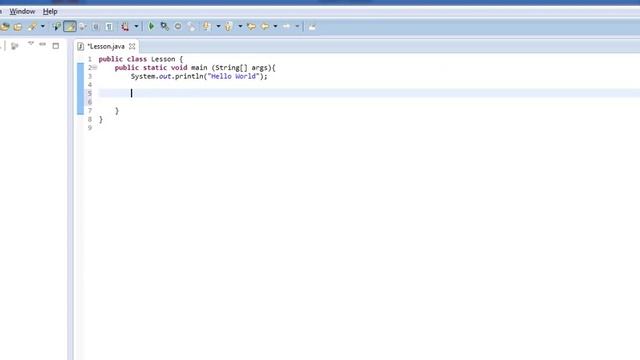Click line number 9 in the gutter
Screen dimensions: 640x360
[90, 128]
